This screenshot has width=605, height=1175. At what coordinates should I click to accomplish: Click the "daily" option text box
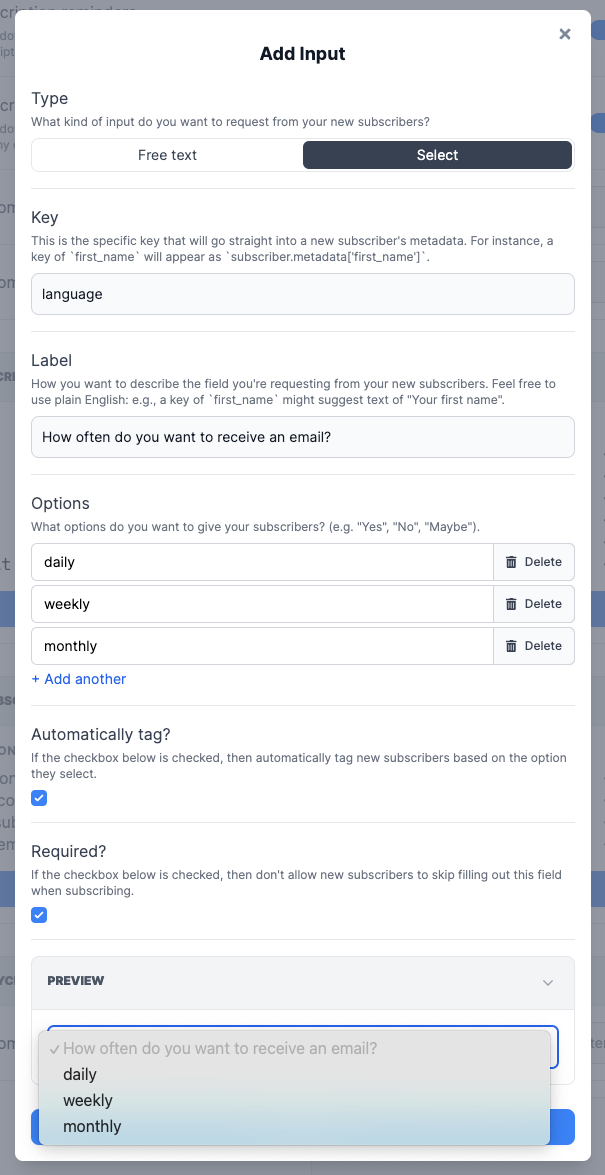(x=260, y=562)
